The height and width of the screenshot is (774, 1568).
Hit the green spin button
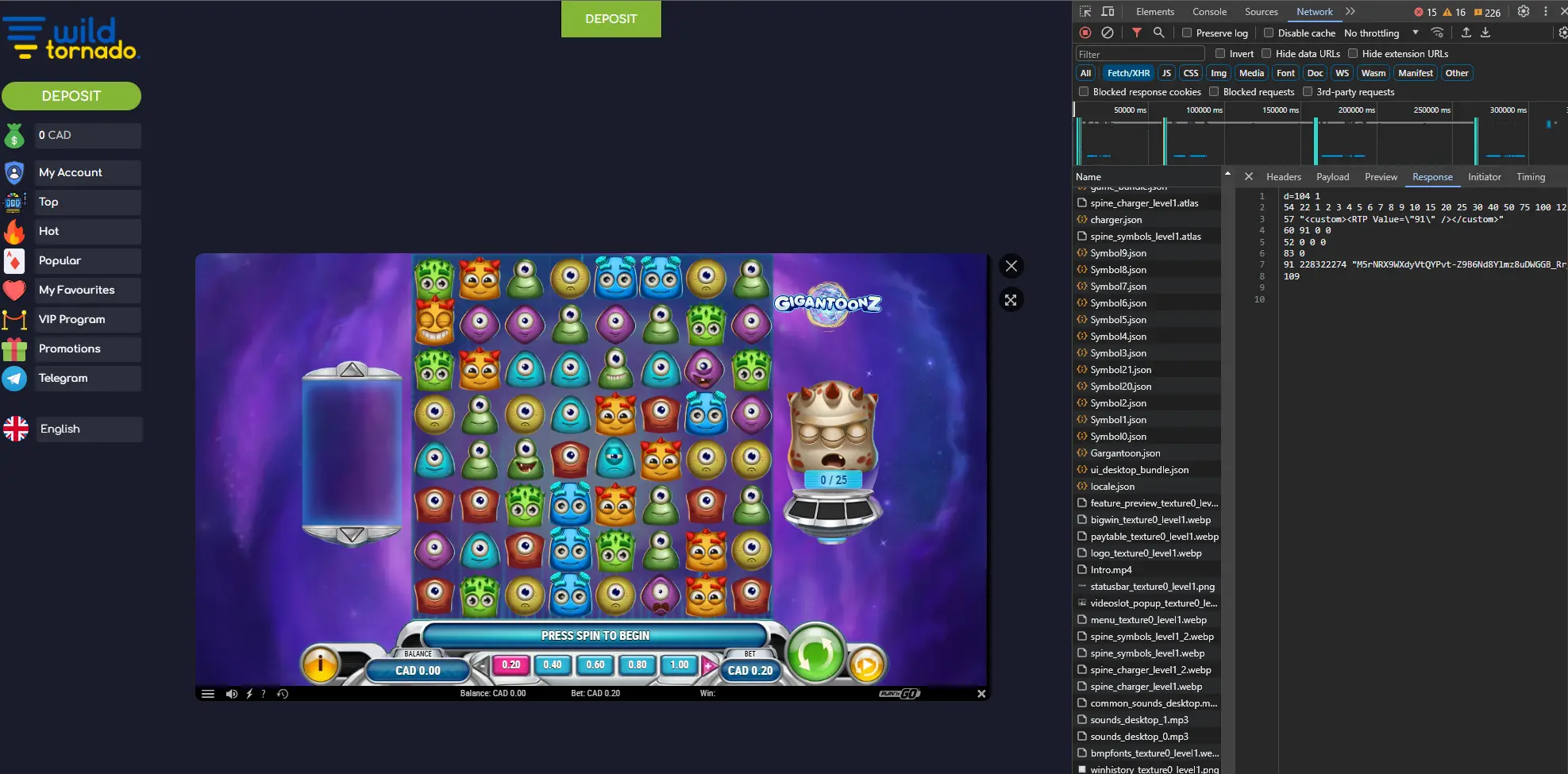click(x=815, y=653)
